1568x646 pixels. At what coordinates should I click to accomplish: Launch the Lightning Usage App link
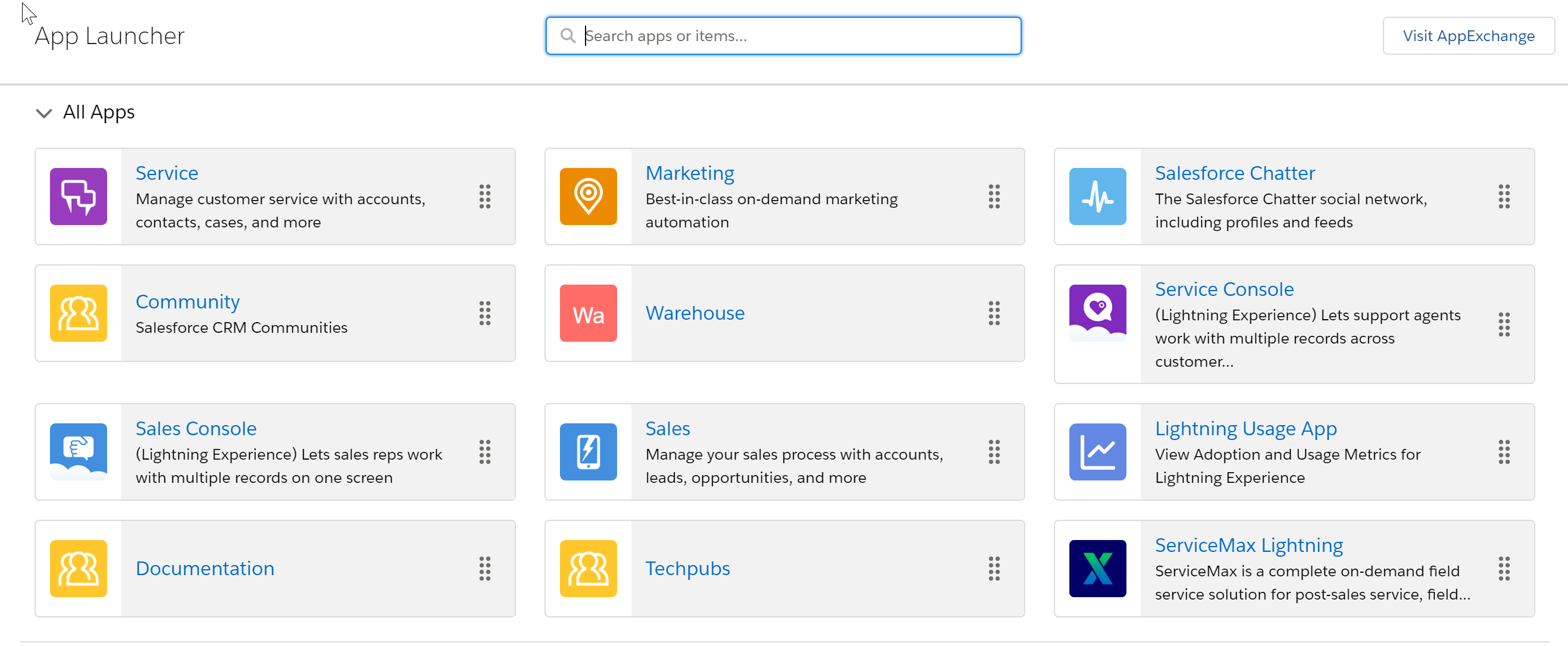coord(1245,429)
